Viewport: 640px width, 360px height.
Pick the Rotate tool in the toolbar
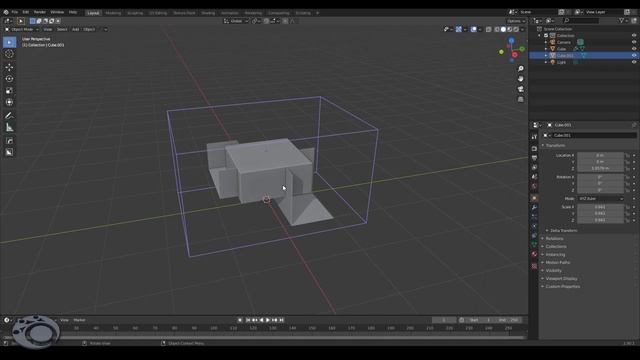pyautogui.click(x=9, y=79)
